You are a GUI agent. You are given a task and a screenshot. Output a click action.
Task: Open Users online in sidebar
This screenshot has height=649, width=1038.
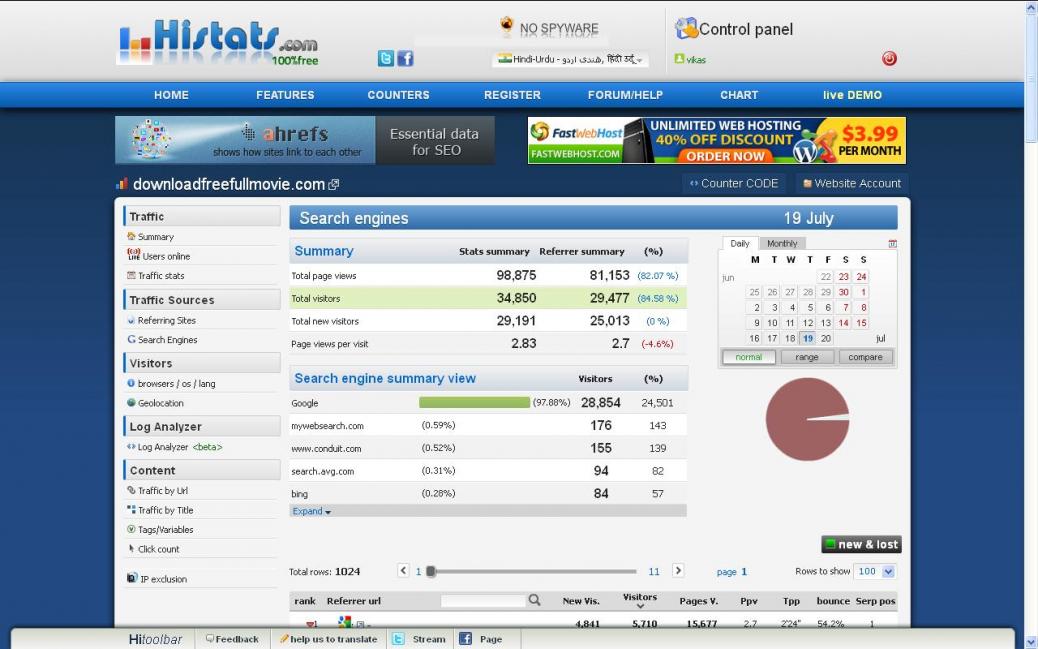165,256
